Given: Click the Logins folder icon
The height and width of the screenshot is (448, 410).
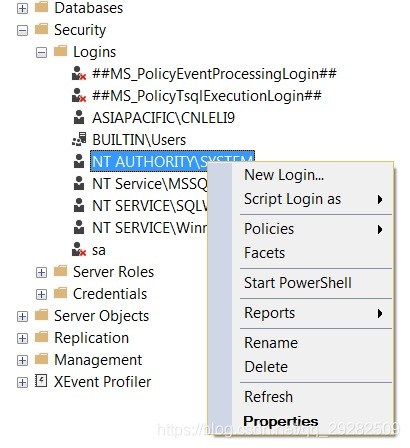Looking at the screenshot, I should 61,51.
